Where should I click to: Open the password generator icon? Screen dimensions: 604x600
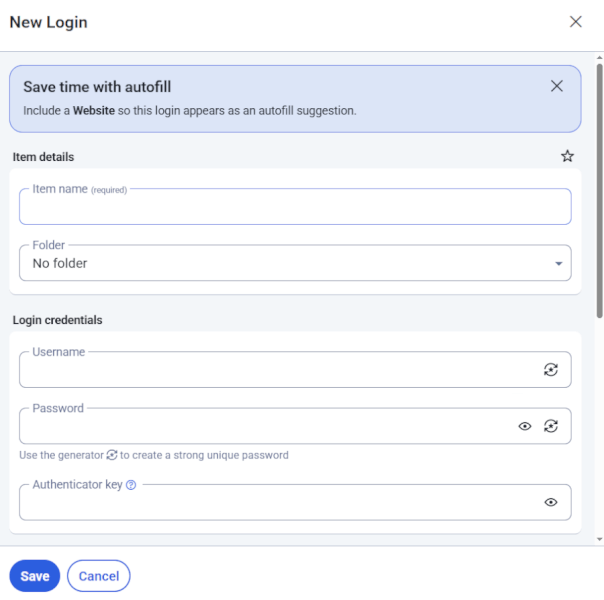point(551,426)
